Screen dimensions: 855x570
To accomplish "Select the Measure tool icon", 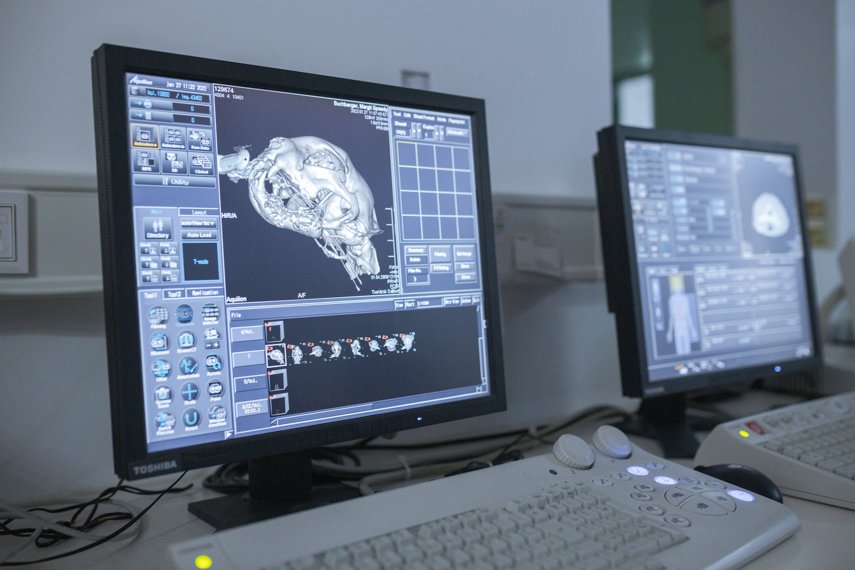I will (160, 344).
